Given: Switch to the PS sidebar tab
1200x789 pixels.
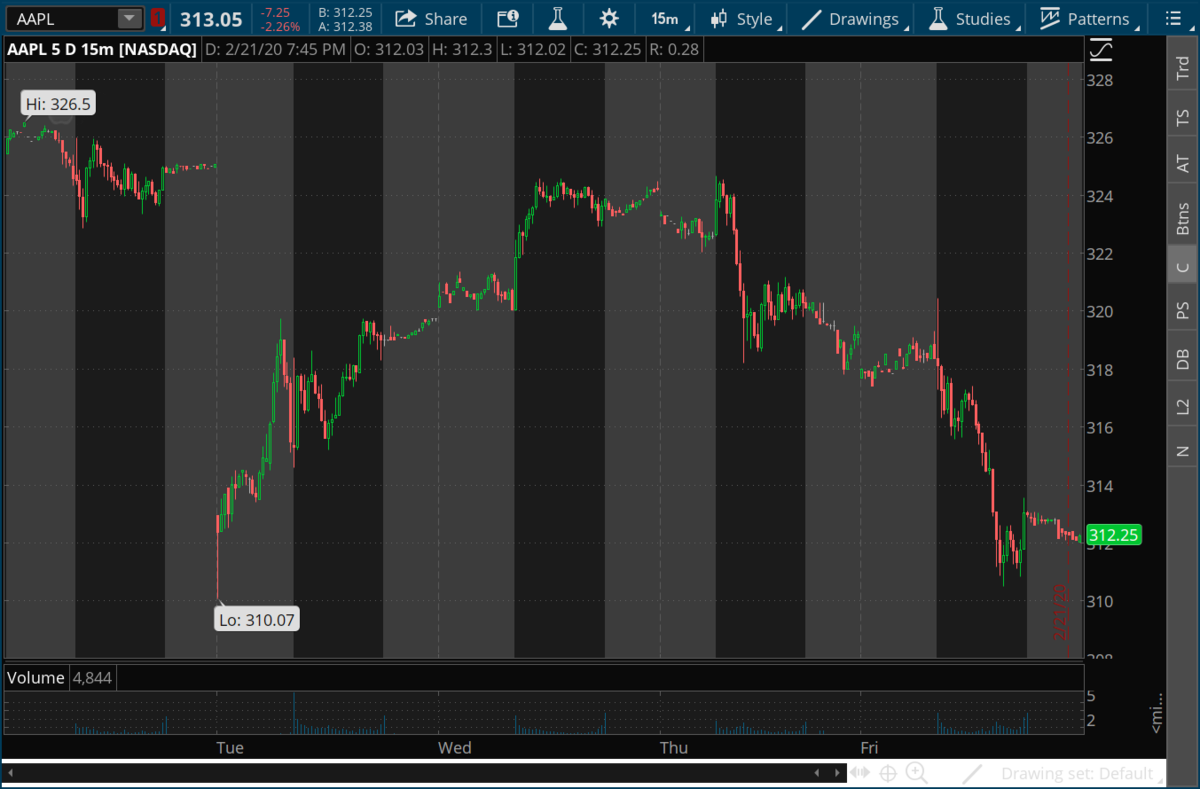Looking at the screenshot, I should pyautogui.click(x=1182, y=312).
